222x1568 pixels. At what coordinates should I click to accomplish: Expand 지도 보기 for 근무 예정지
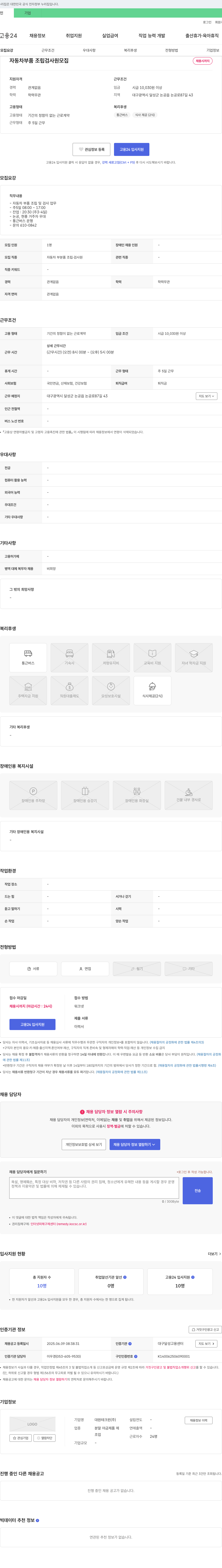click(x=206, y=396)
